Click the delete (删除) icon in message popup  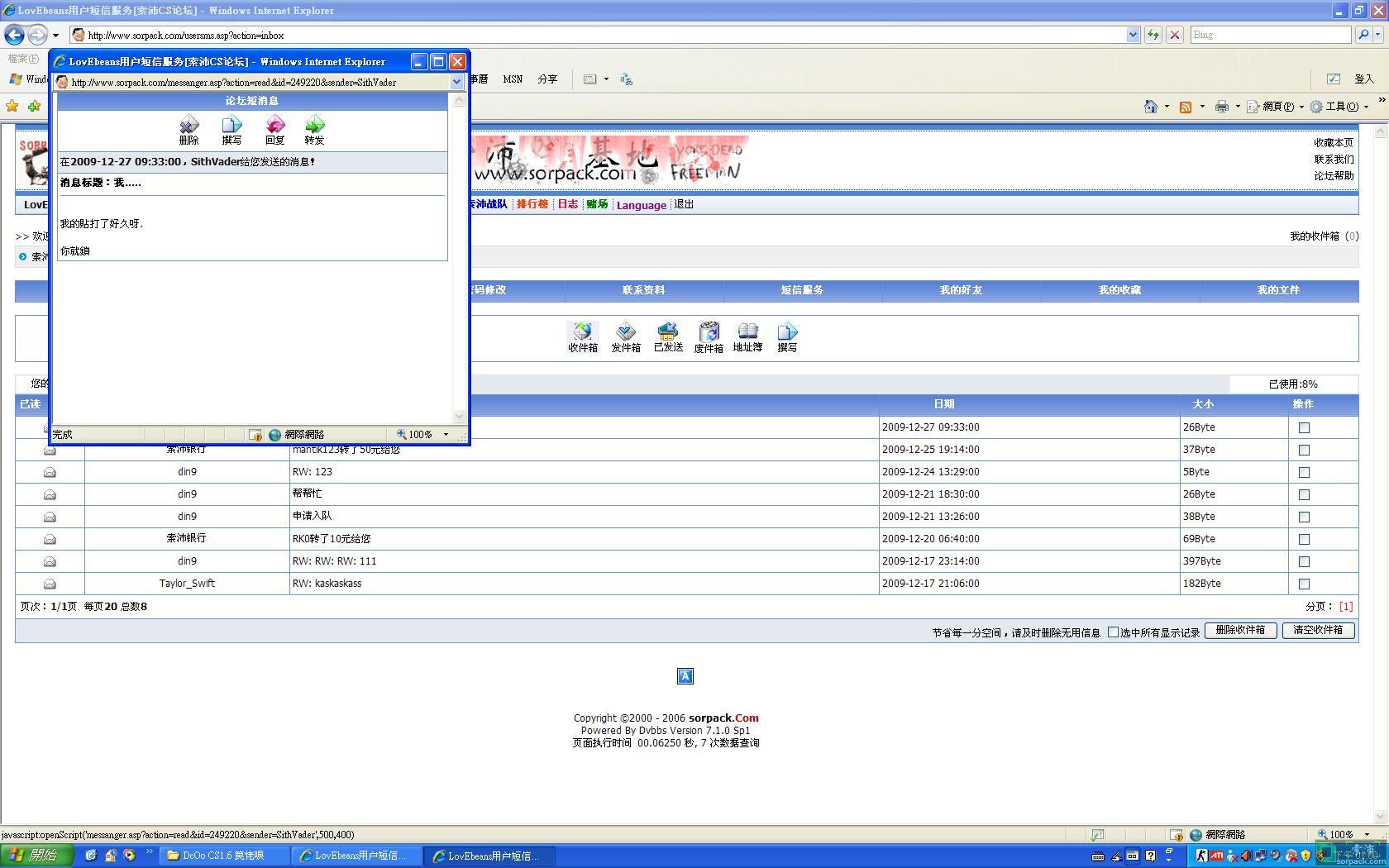pos(189,129)
